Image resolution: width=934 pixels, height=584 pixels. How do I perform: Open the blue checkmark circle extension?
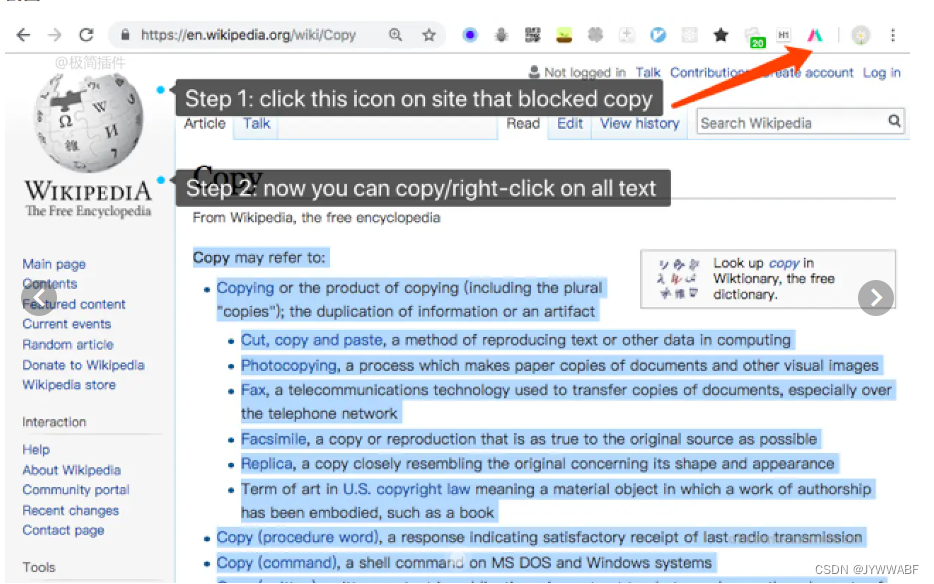pyautogui.click(x=658, y=35)
